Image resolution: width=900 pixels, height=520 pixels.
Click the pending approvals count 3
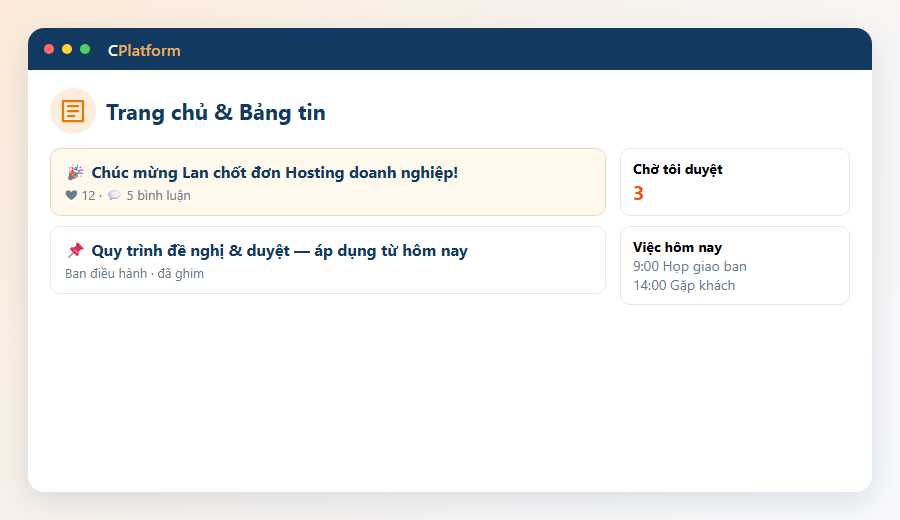(x=638, y=193)
